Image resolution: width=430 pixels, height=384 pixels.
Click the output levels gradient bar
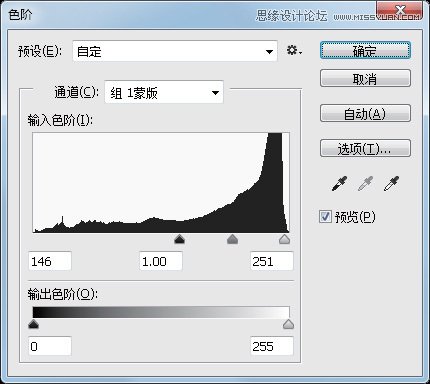[x=161, y=312]
